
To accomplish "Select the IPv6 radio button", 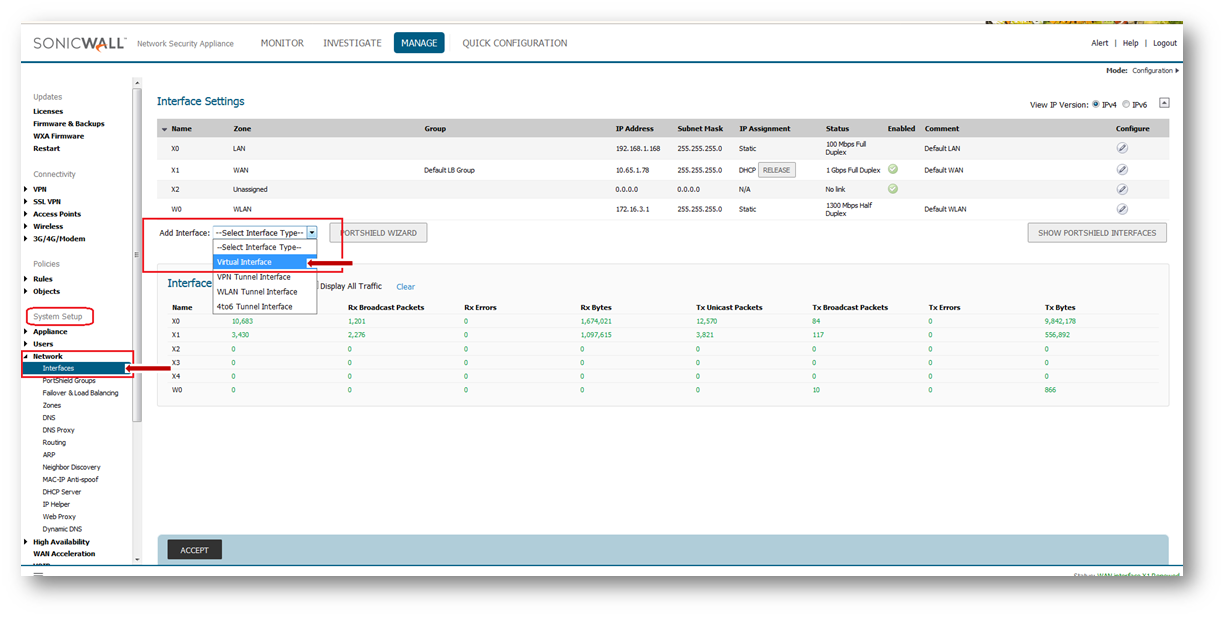I will 1126,104.
